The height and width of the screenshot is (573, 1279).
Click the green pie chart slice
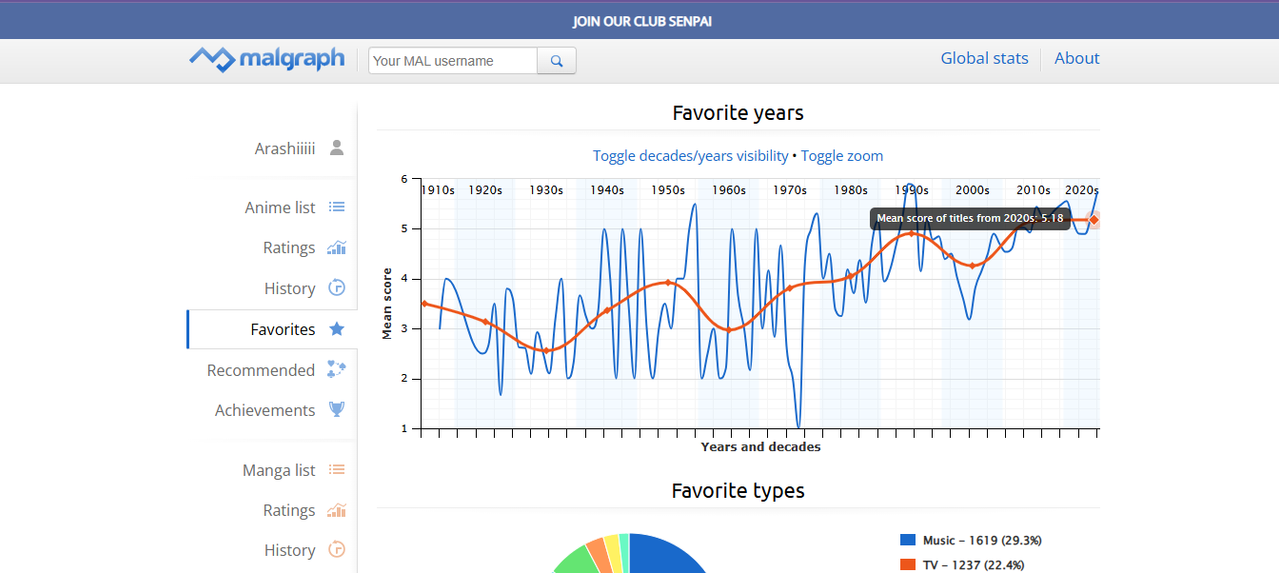coord(575,561)
